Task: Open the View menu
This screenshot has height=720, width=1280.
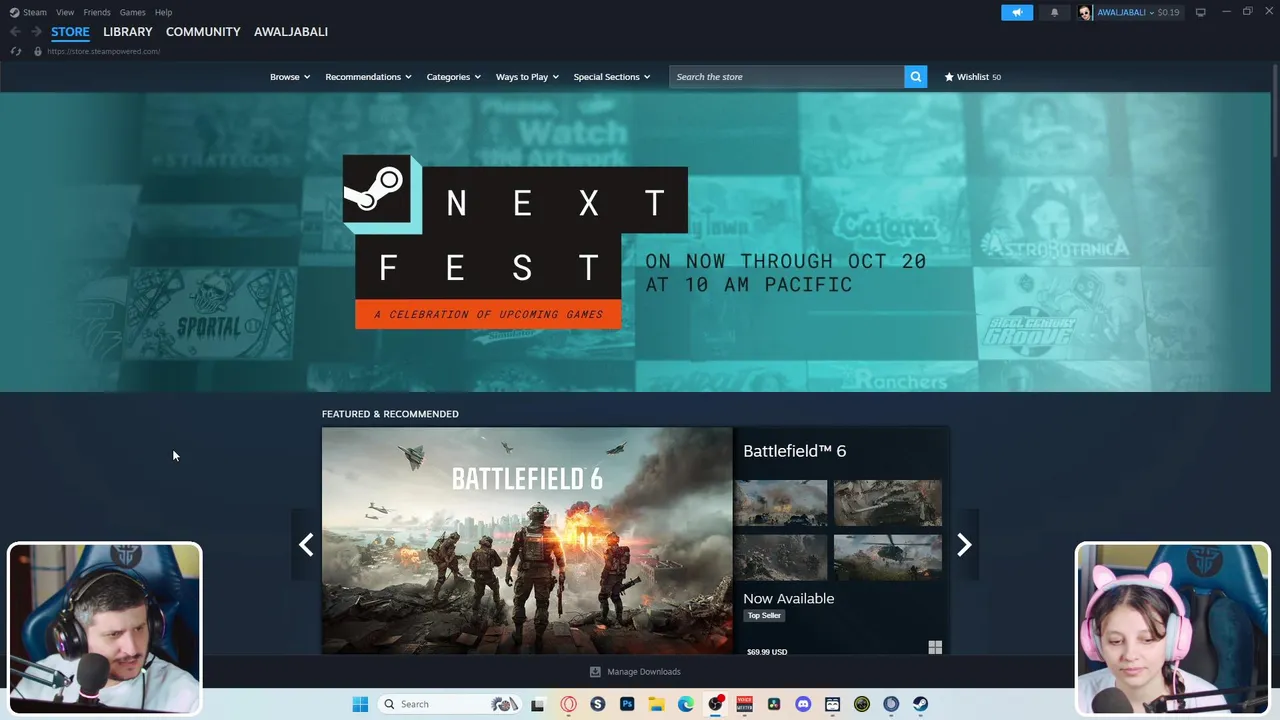Action: tap(65, 12)
